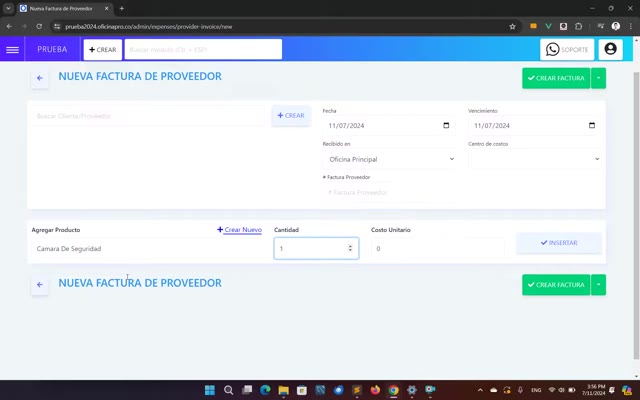The height and width of the screenshot is (400, 640).
Task: Show hidden system tray icons
Action: 480,390
